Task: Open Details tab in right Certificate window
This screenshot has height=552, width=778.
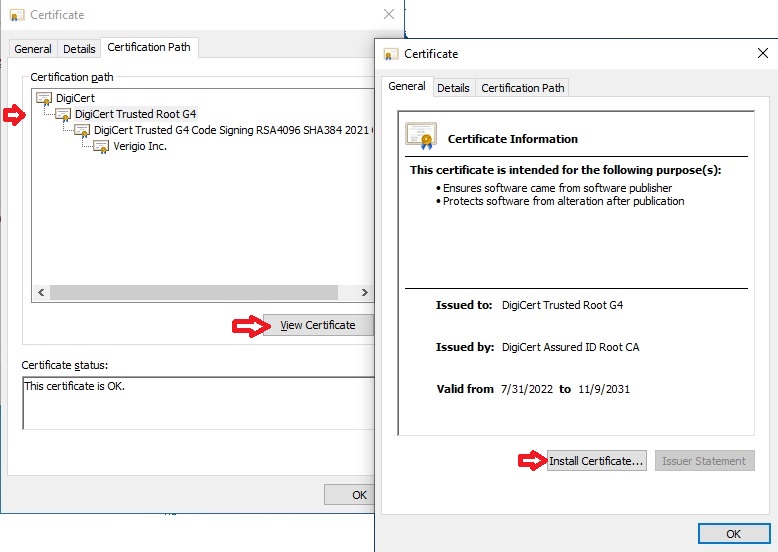Action: coord(453,88)
